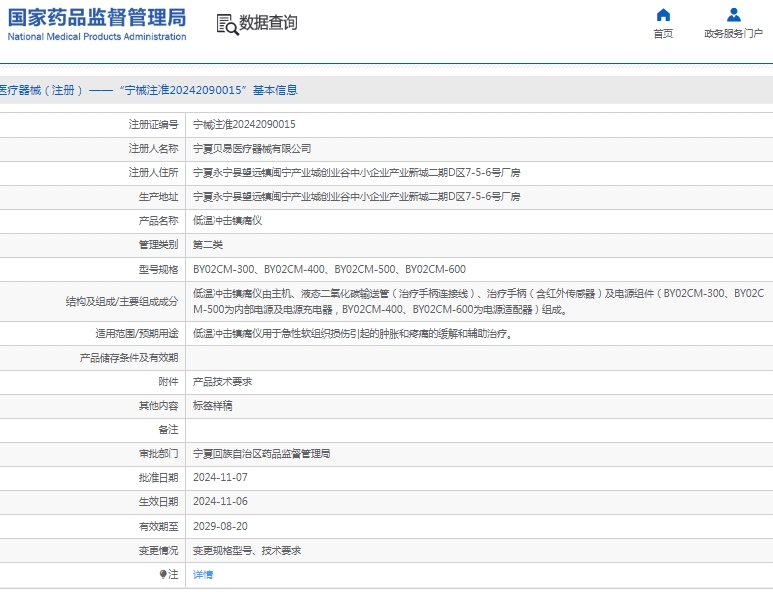This screenshot has height=592, width=773.
Task: Click the 第二类 management category value
Action: click(x=208, y=245)
